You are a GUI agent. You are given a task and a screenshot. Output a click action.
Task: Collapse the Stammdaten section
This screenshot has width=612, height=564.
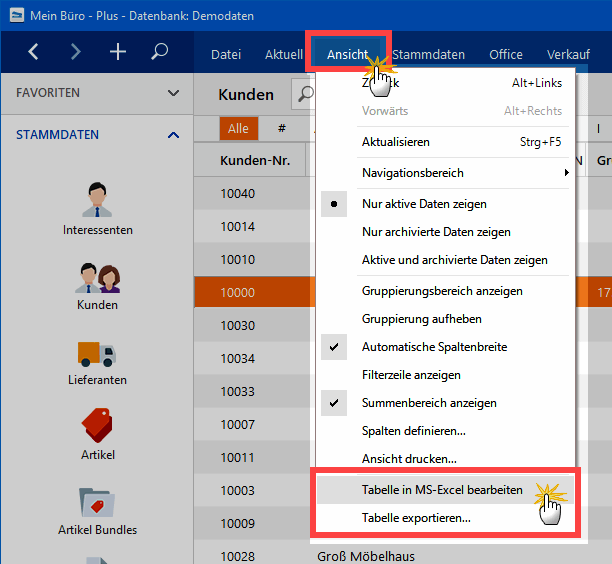[x=173, y=135]
